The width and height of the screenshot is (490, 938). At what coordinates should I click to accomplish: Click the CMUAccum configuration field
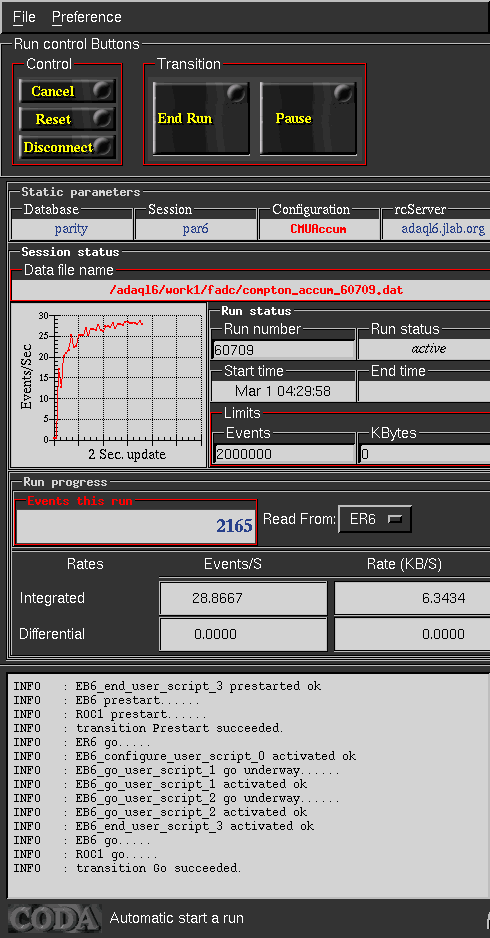(x=318, y=229)
